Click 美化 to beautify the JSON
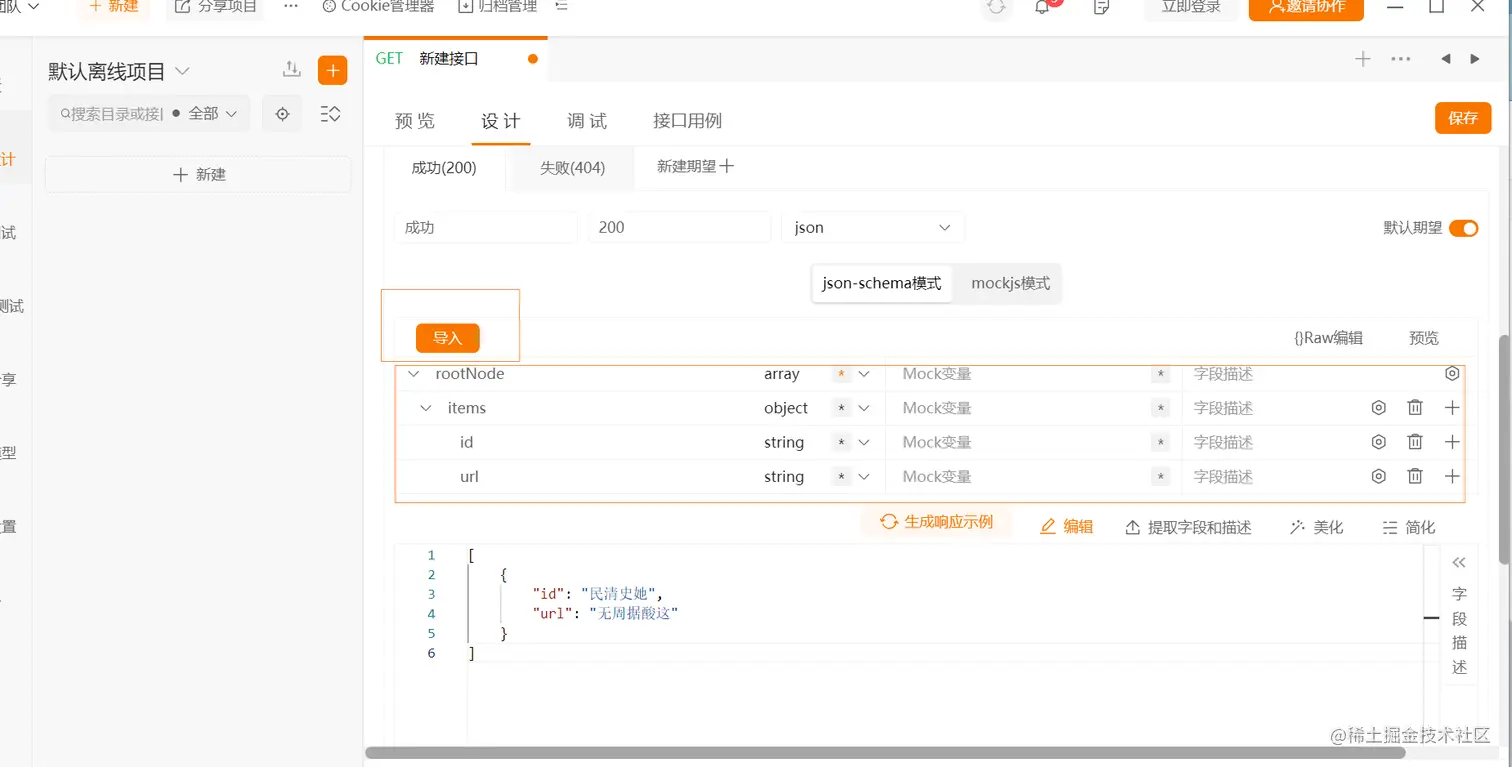The width and height of the screenshot is (1512, 767). [1317, 527]
